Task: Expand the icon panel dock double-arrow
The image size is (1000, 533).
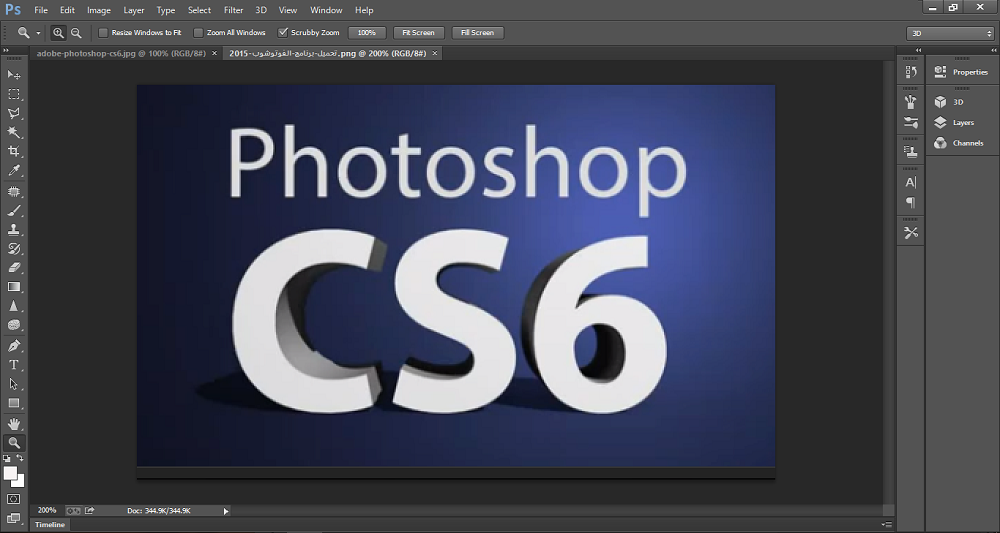Action: pyautogui.click(x=918, y=50)
